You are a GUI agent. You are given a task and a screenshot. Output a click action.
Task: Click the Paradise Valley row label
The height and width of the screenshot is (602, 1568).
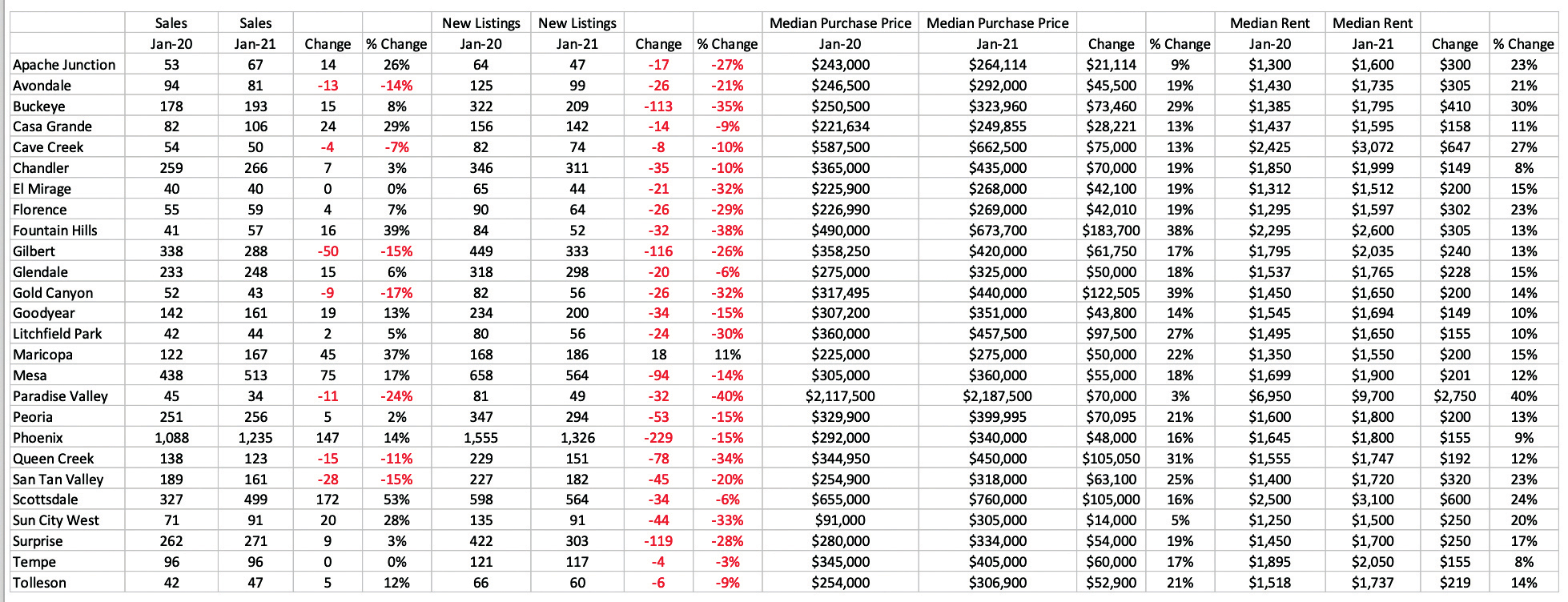[60, 396]
